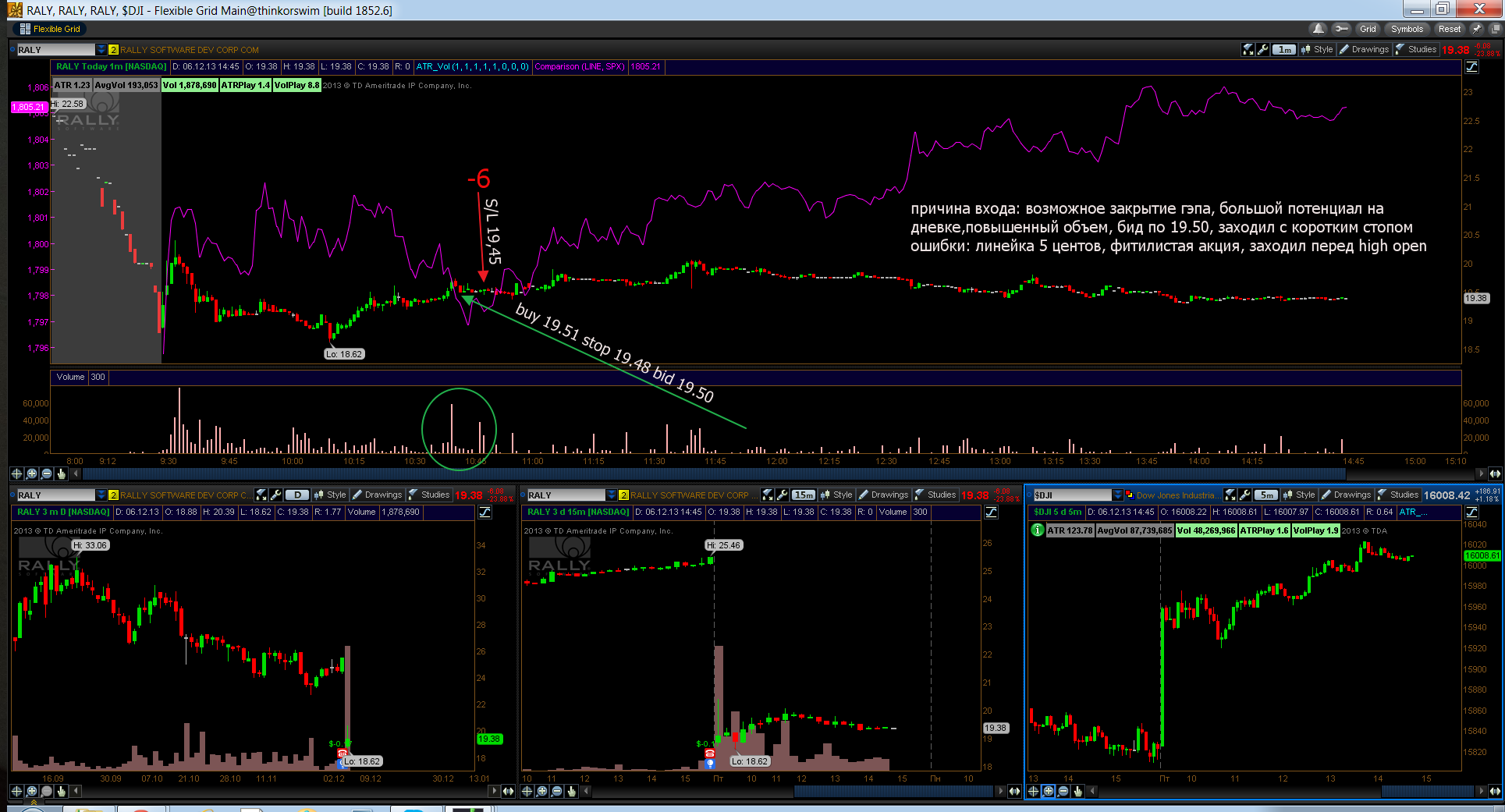Click the main 1m chart time scrollbar
The width and height of the screenshot is (1505, 812).
tap(714, 473)
